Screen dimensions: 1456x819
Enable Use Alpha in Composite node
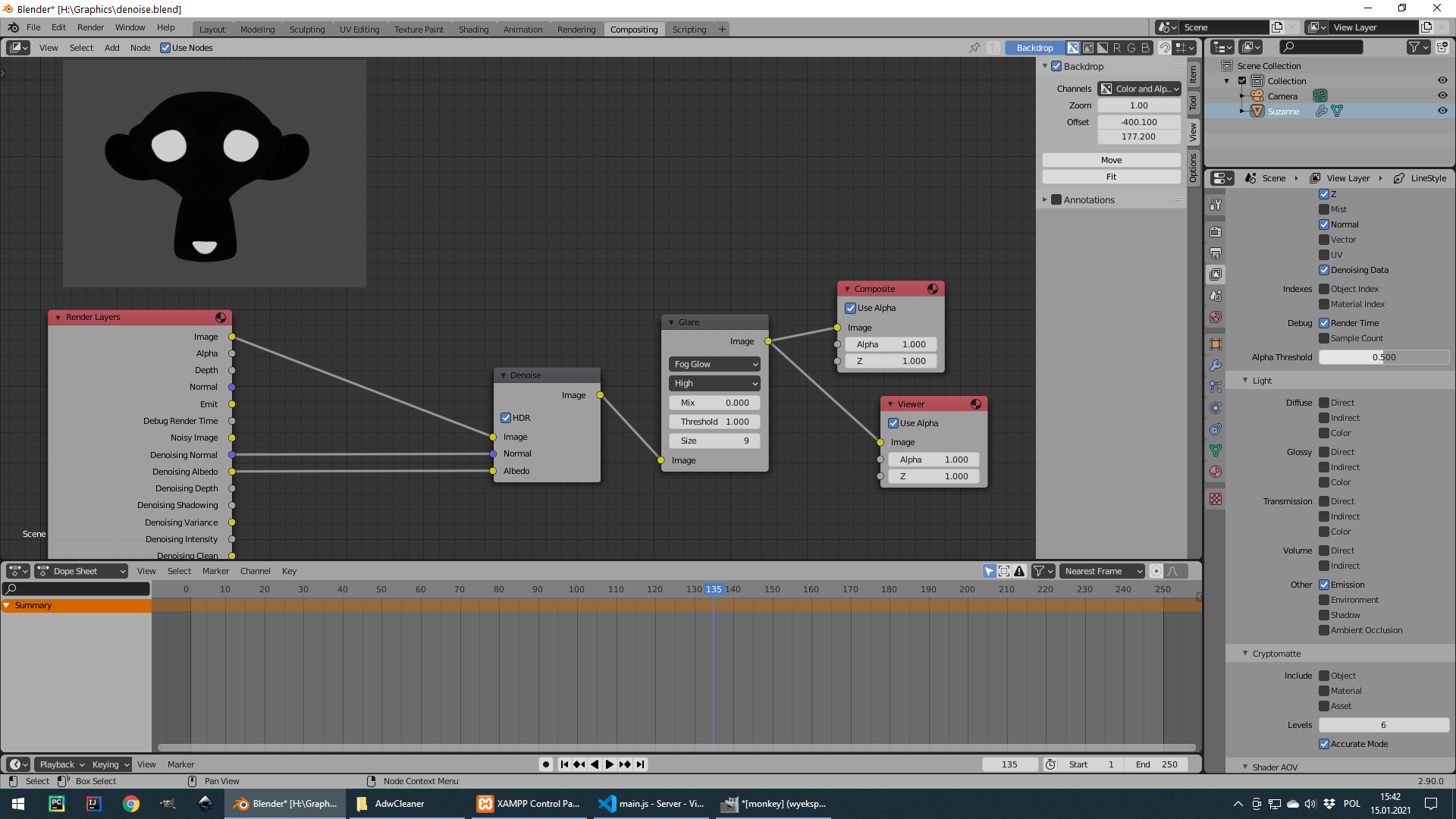pos(851,307)
